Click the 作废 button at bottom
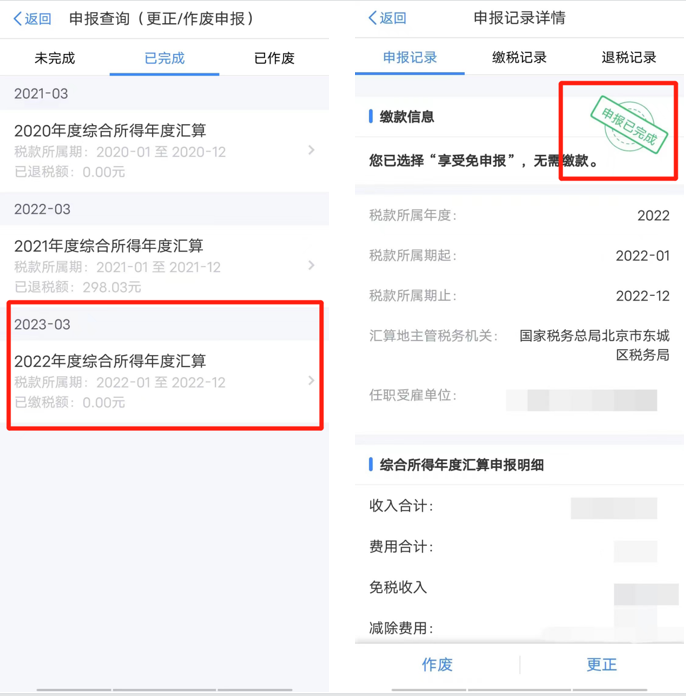 click(437, 664)
